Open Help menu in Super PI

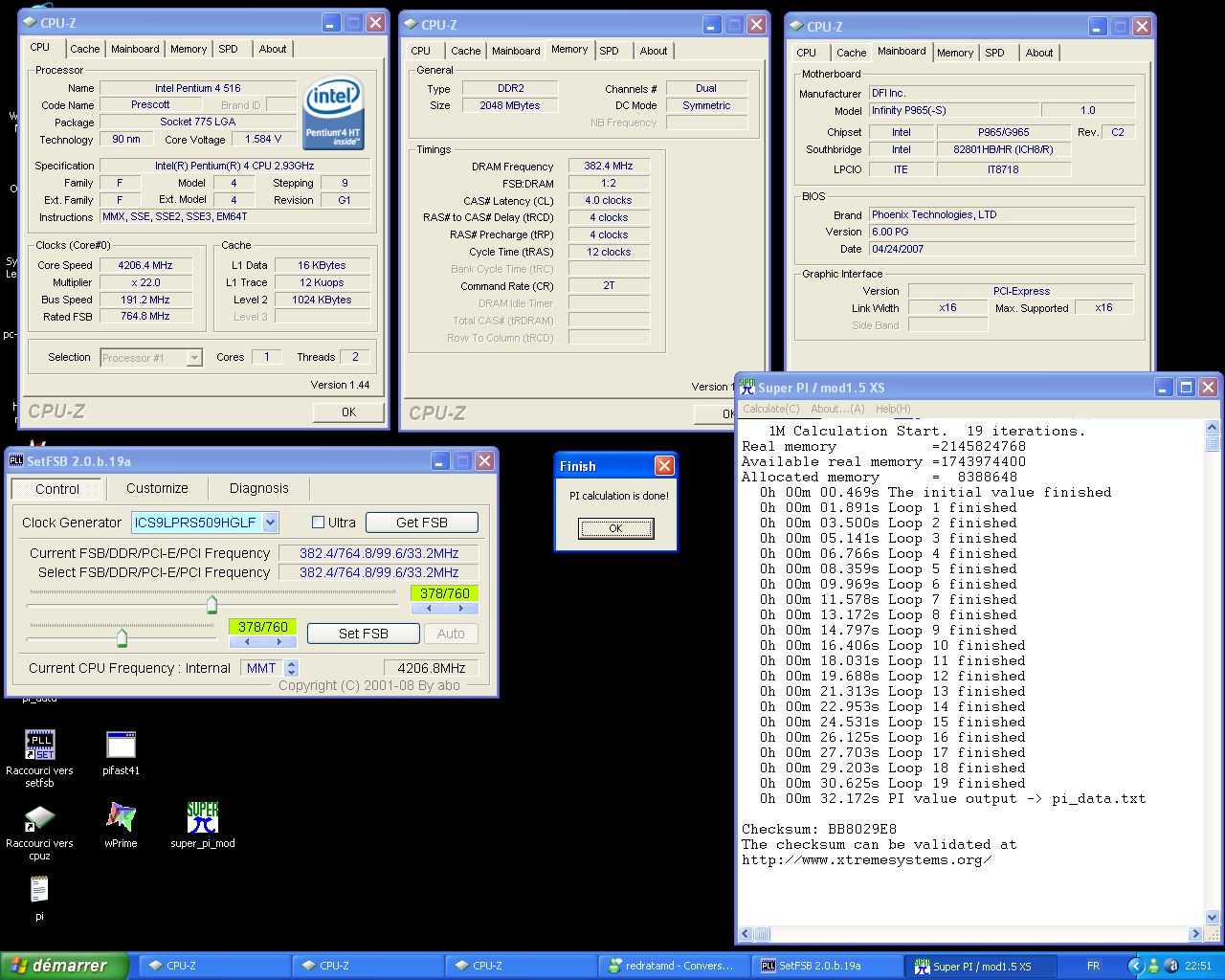click(893, 409)
